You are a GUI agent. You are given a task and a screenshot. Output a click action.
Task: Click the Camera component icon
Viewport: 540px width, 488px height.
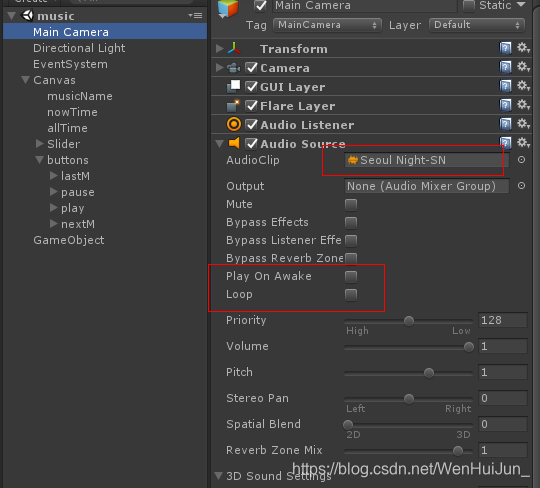(x=233, y=68)
